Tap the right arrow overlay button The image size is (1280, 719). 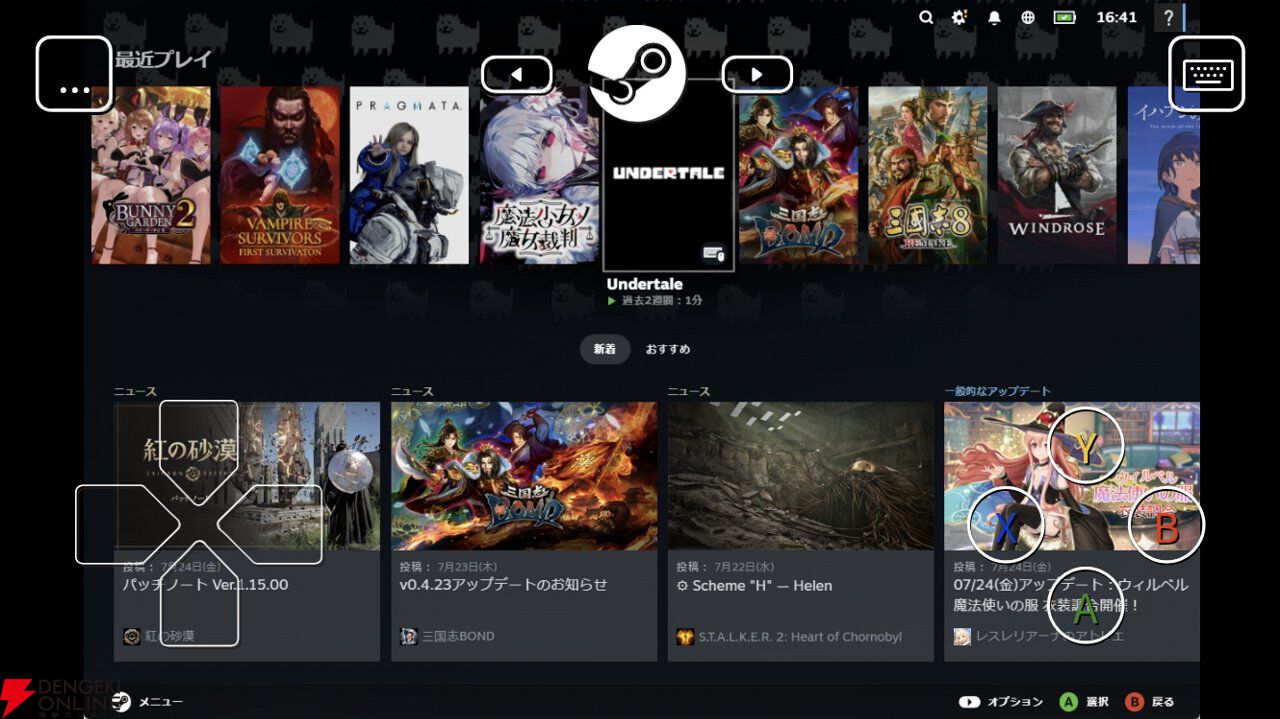(757, 74)
